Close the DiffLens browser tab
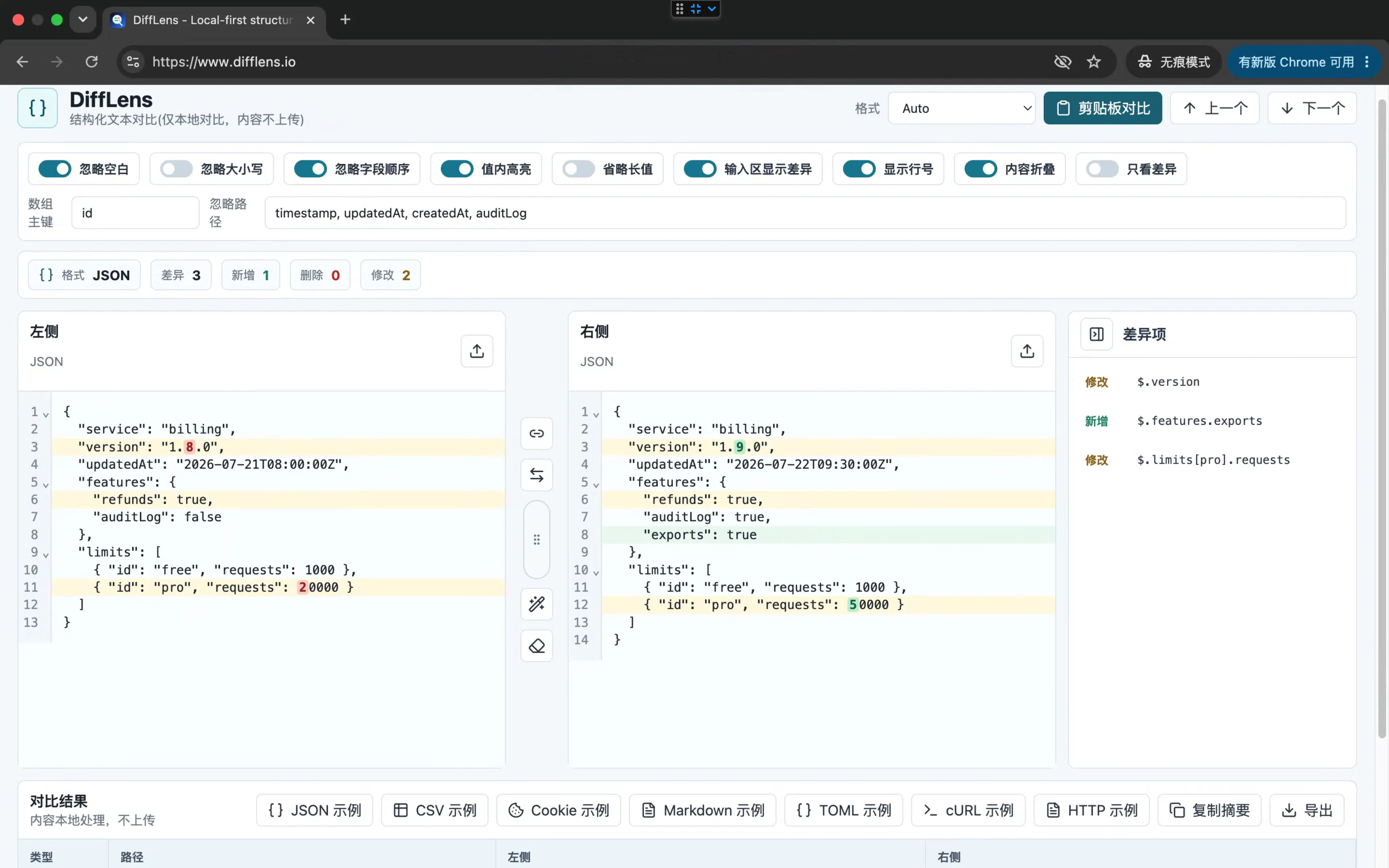Viewport: 1389px width, 868px height. (x=311, y=20)
